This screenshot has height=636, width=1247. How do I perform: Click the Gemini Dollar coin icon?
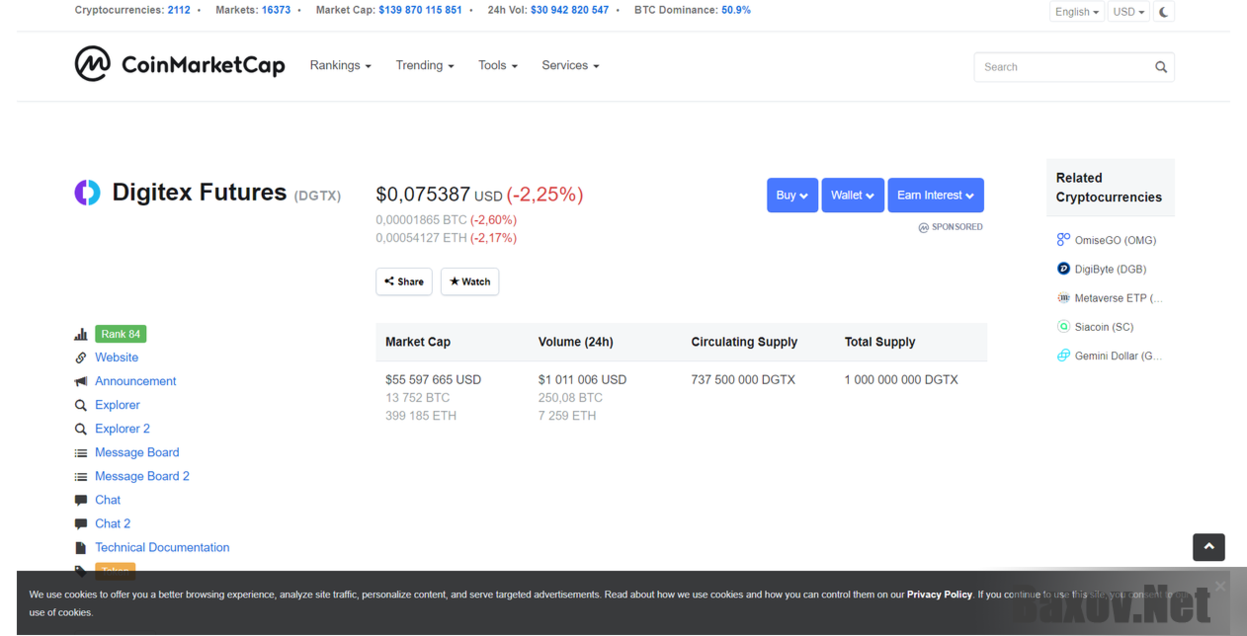tap(1063, 356)
